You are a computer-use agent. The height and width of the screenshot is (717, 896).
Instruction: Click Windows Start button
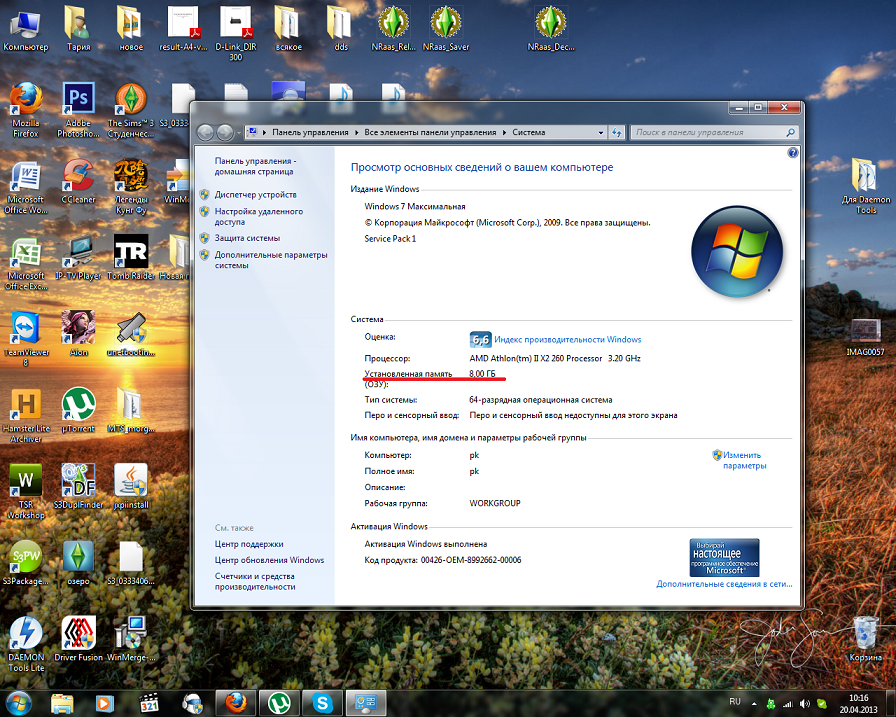click(x=19, y=703)
